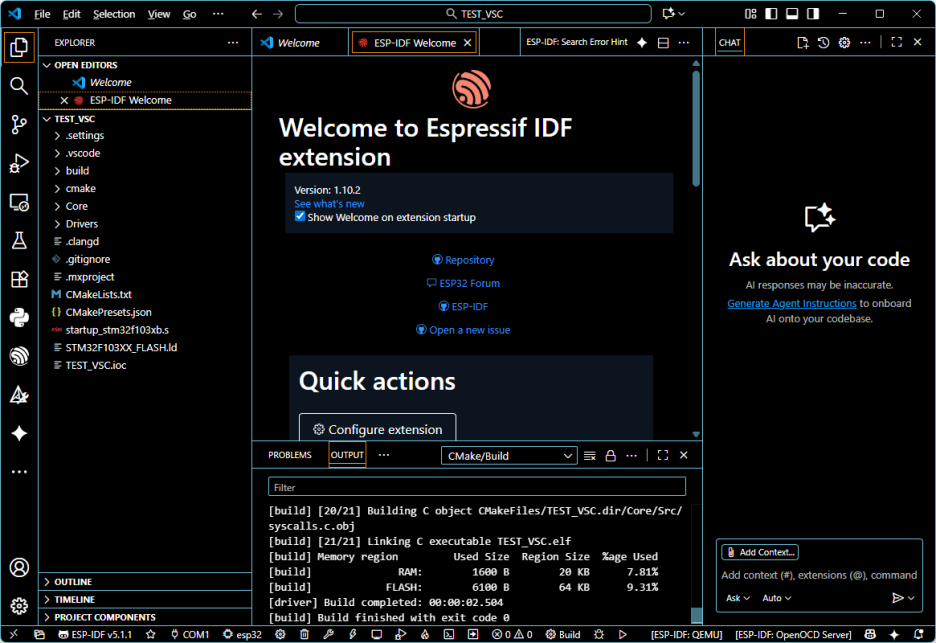Toggle bottom panel visibility
Screen dimensions: 936x643
coord(792,14)
